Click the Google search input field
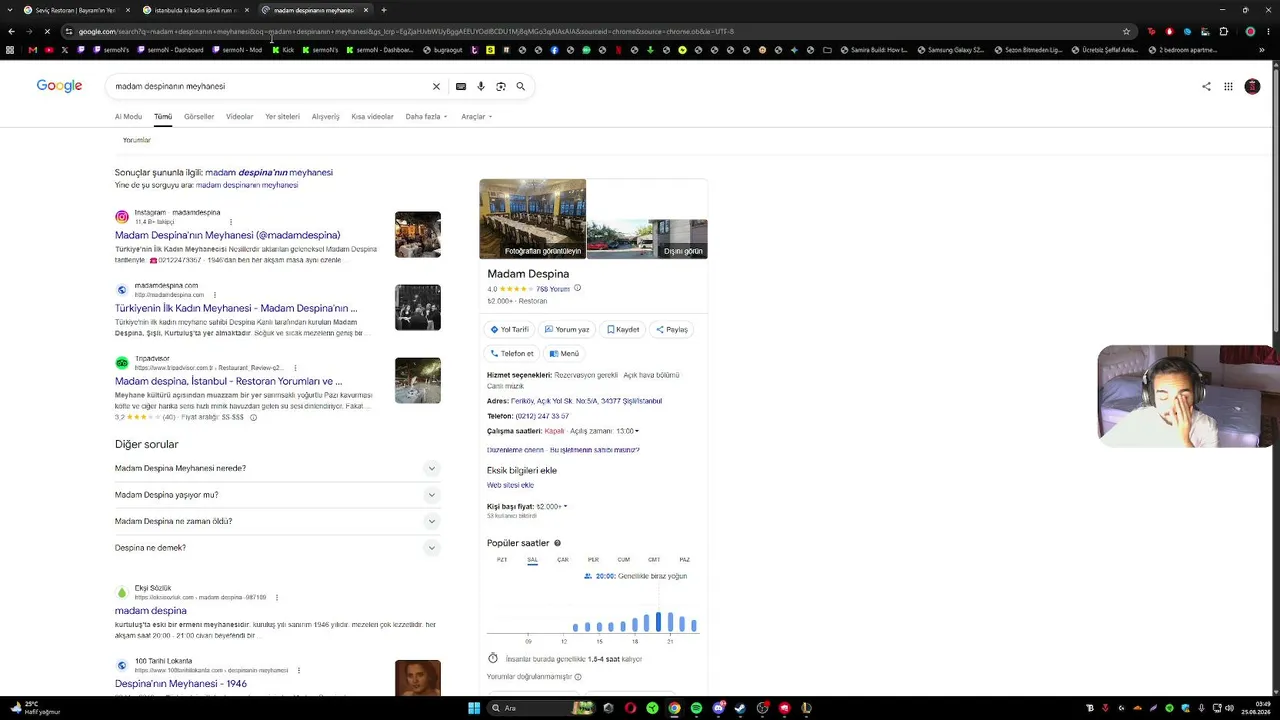 270,86
